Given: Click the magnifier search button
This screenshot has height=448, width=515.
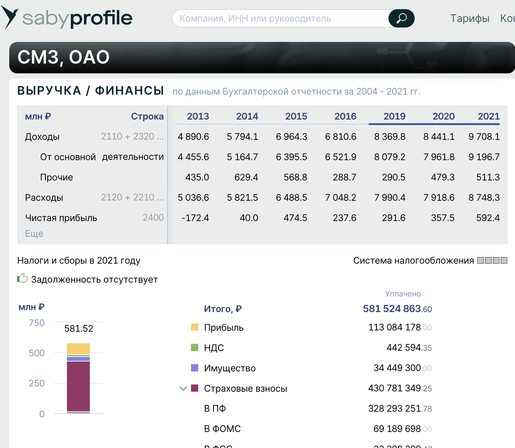Looking at the screenshot, I should pos(401,18).
